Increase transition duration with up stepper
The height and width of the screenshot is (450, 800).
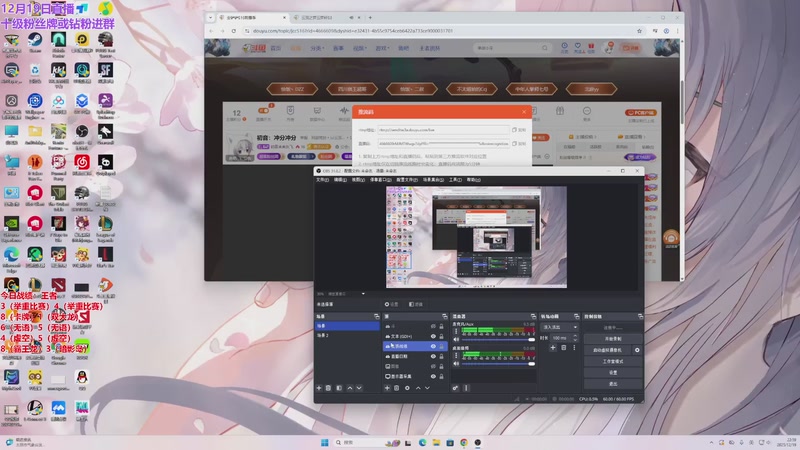pos(576,336)
